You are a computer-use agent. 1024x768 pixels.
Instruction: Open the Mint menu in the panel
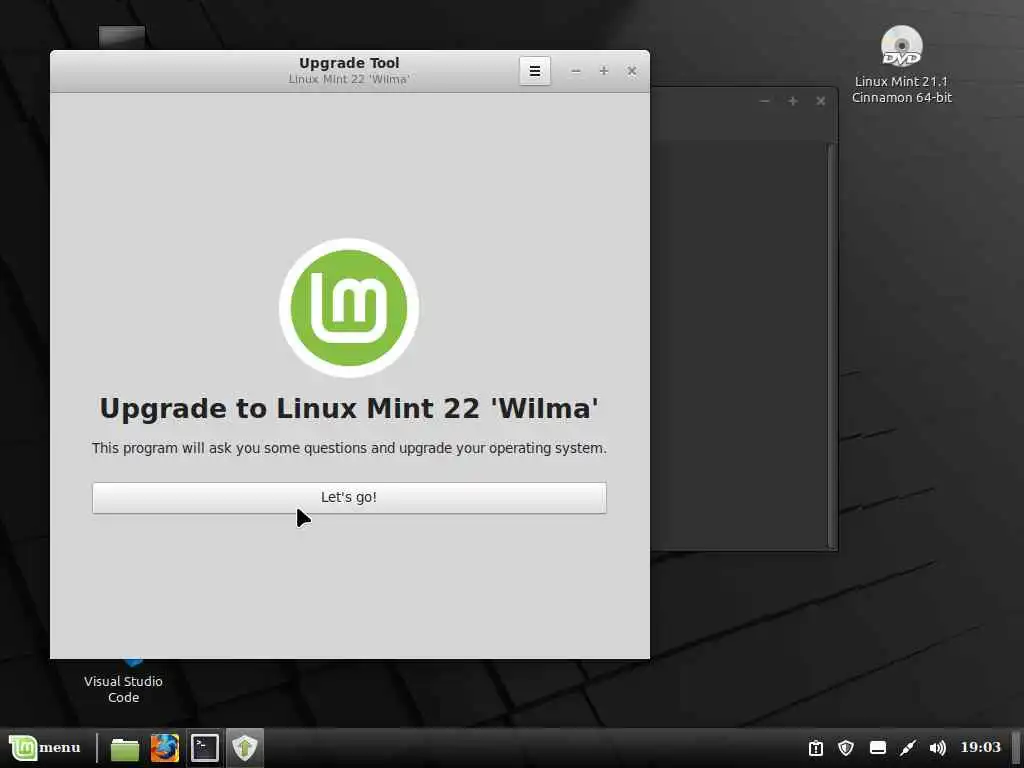[44, 747]
